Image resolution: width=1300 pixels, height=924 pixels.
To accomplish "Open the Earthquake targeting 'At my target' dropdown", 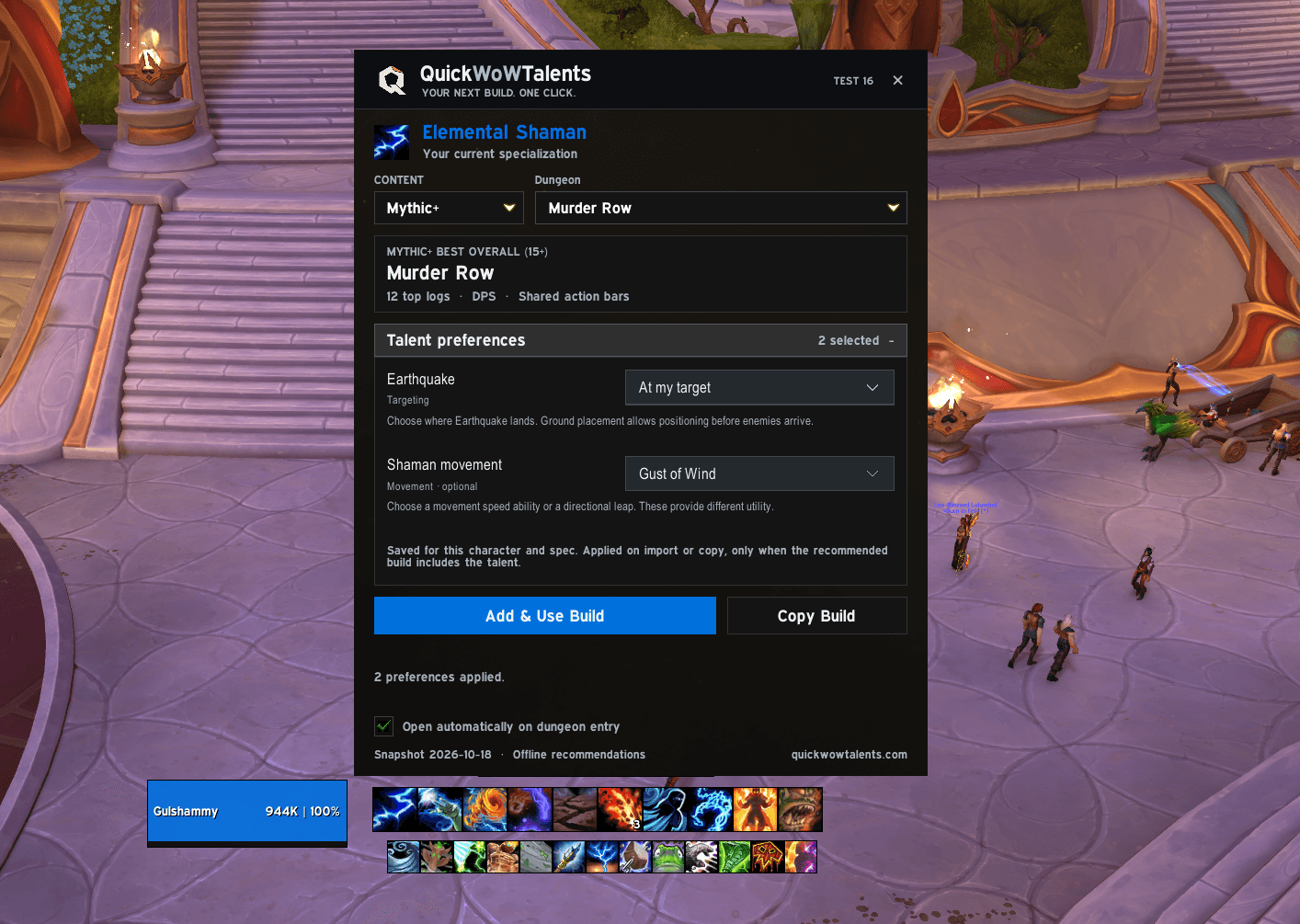I will click(759, 387).
